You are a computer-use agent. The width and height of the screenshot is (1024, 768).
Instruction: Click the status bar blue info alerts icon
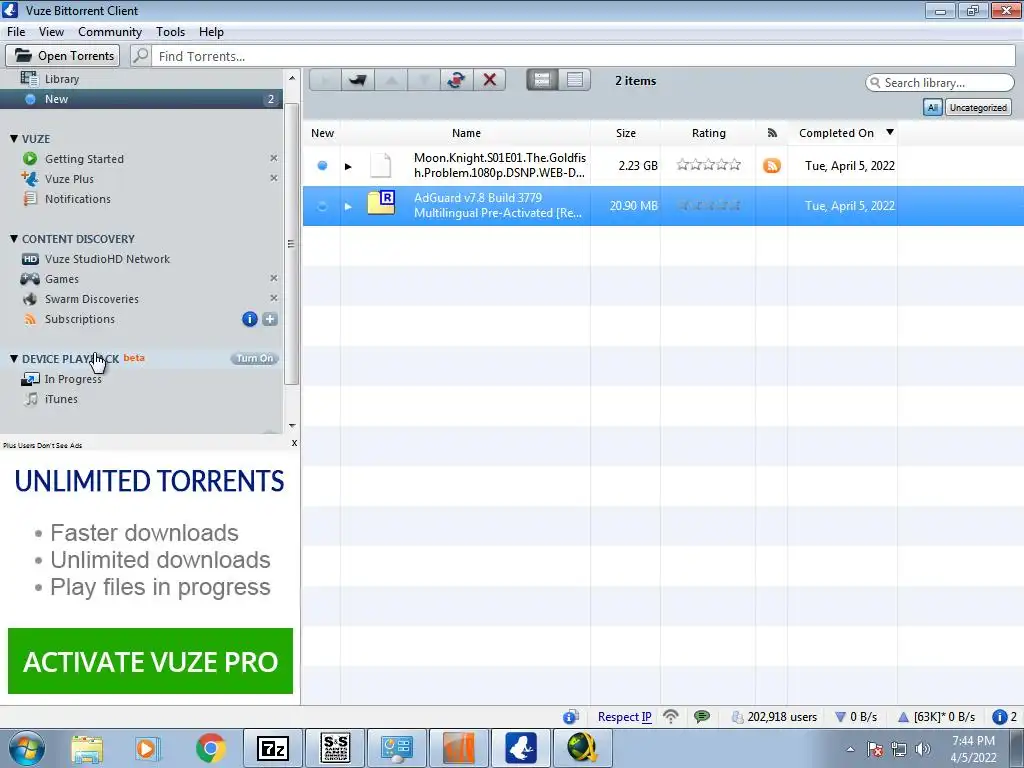point(999,716)
